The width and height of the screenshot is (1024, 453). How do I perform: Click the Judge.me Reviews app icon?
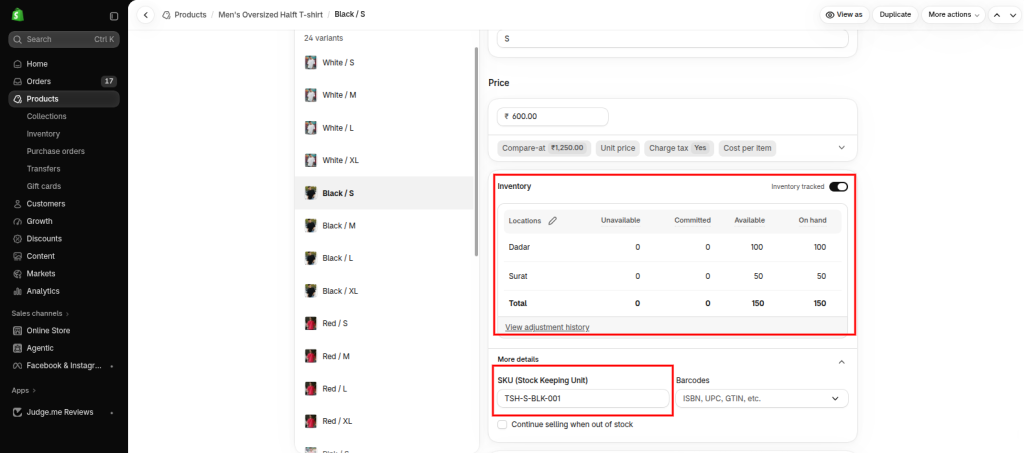pos(18,413)
